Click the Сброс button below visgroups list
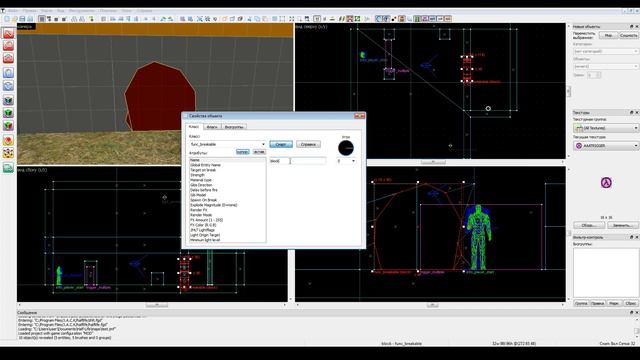 [631, 303]
